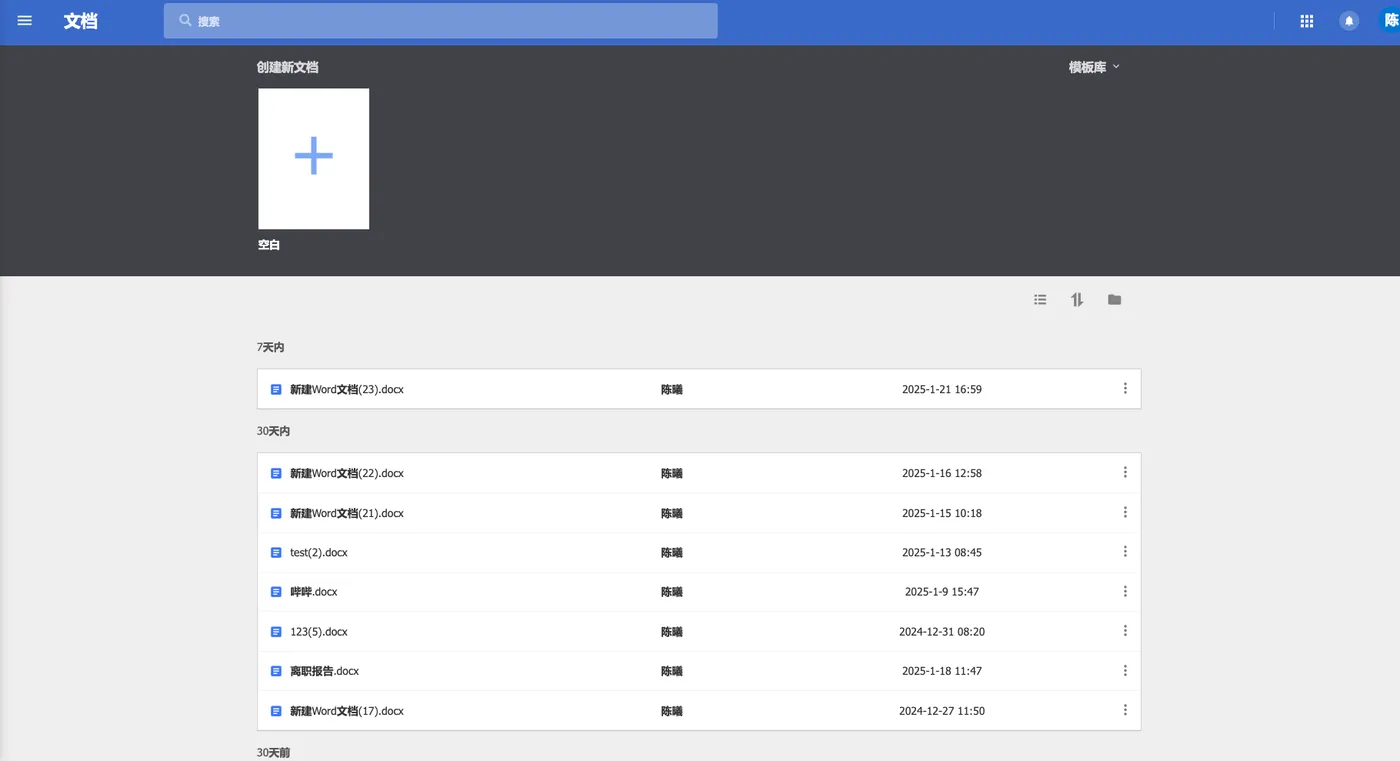Screen dimensions: 1400x761
Task: Click the 文档 app title
Action: point(81,21)
